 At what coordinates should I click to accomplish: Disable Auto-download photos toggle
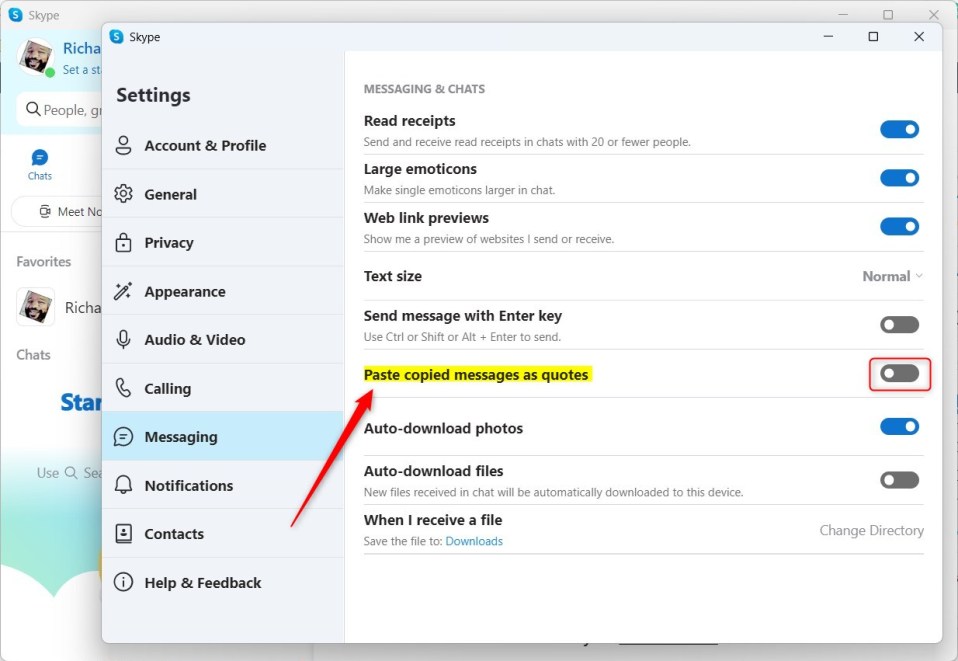pos(899,426)
